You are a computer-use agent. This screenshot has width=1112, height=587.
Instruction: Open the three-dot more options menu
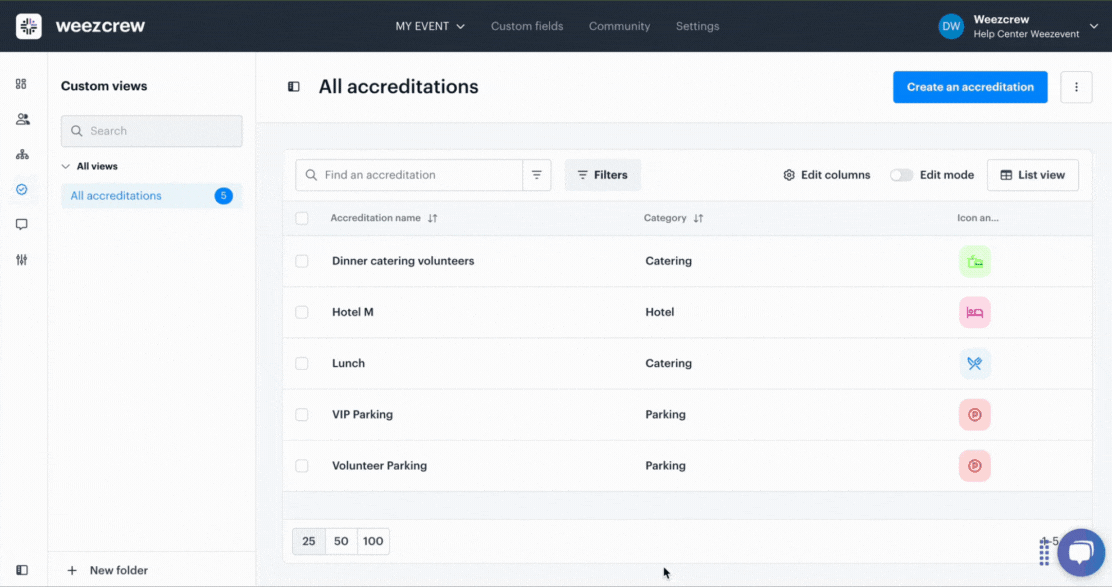[1076, 87]
